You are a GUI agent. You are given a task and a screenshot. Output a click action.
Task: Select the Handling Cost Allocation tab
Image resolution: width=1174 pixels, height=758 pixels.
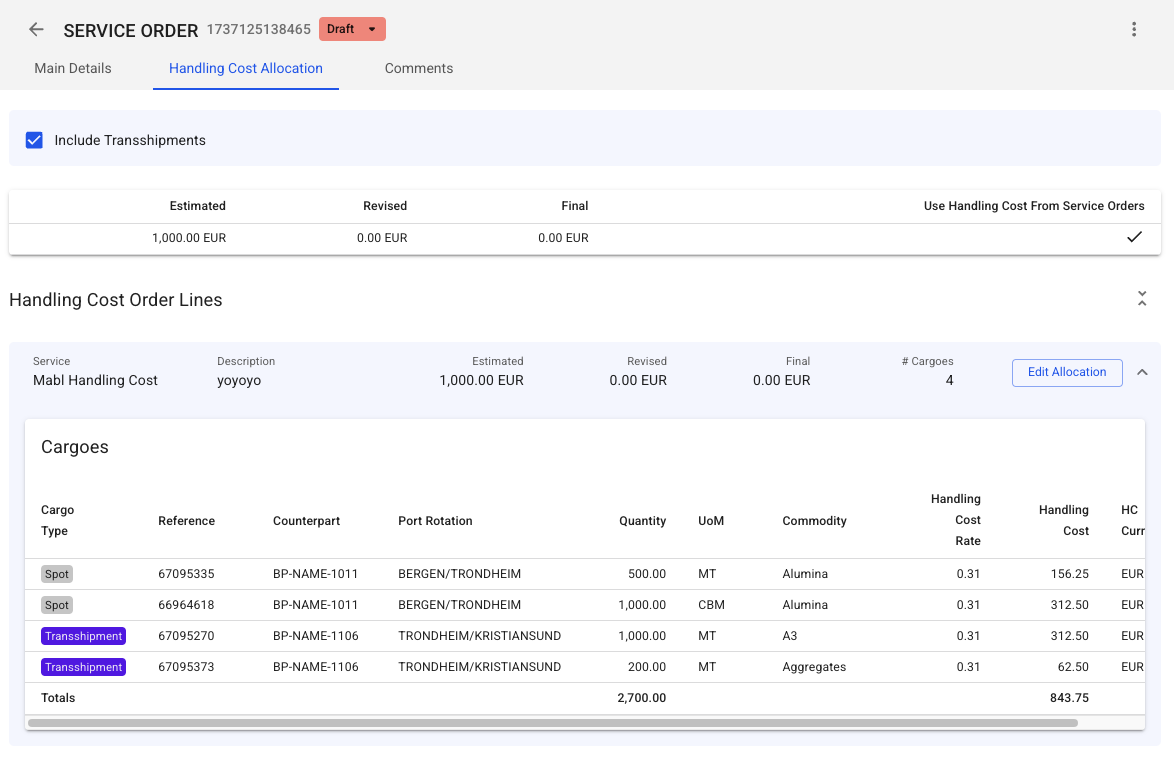click(246, 68)
